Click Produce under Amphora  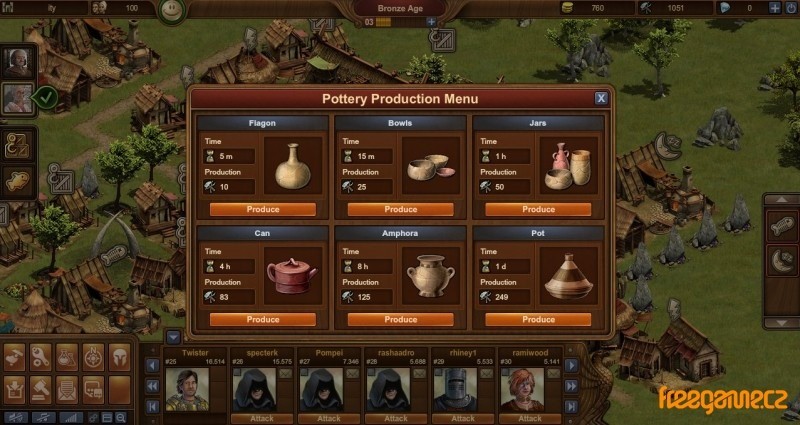pyautogui.click(x=401, y=319)
